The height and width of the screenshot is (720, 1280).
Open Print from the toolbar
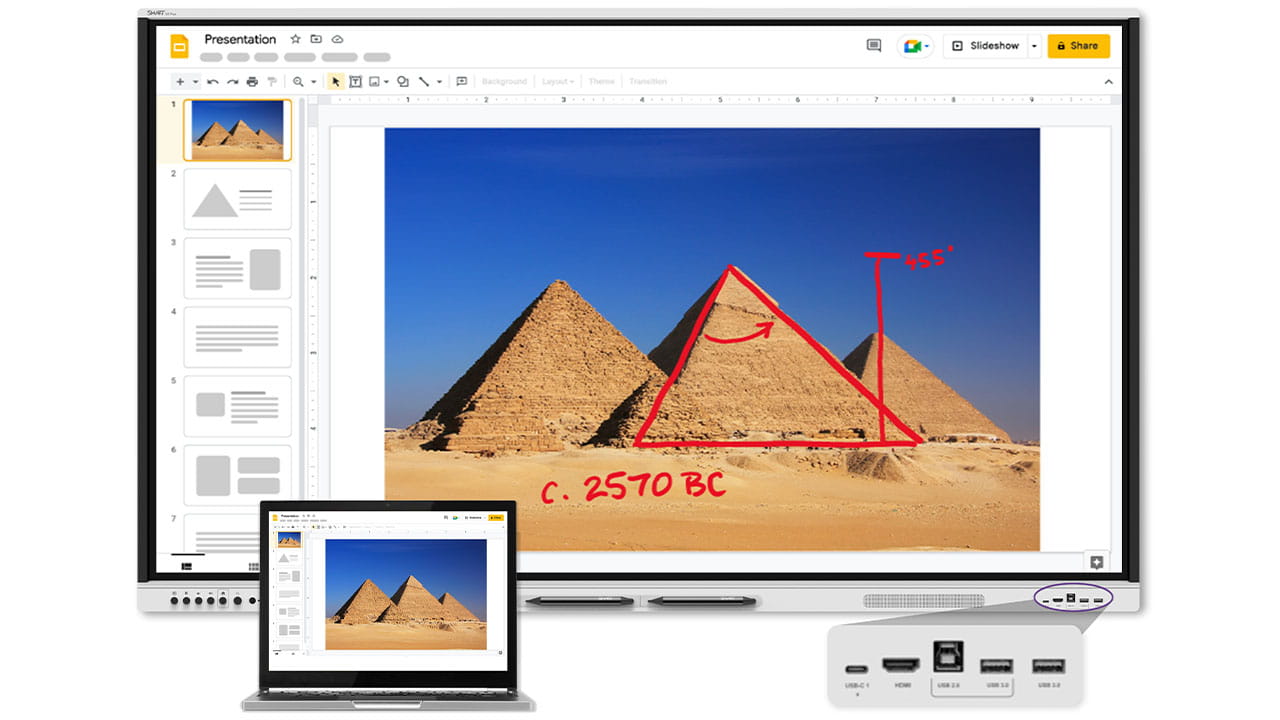[253, 81]
